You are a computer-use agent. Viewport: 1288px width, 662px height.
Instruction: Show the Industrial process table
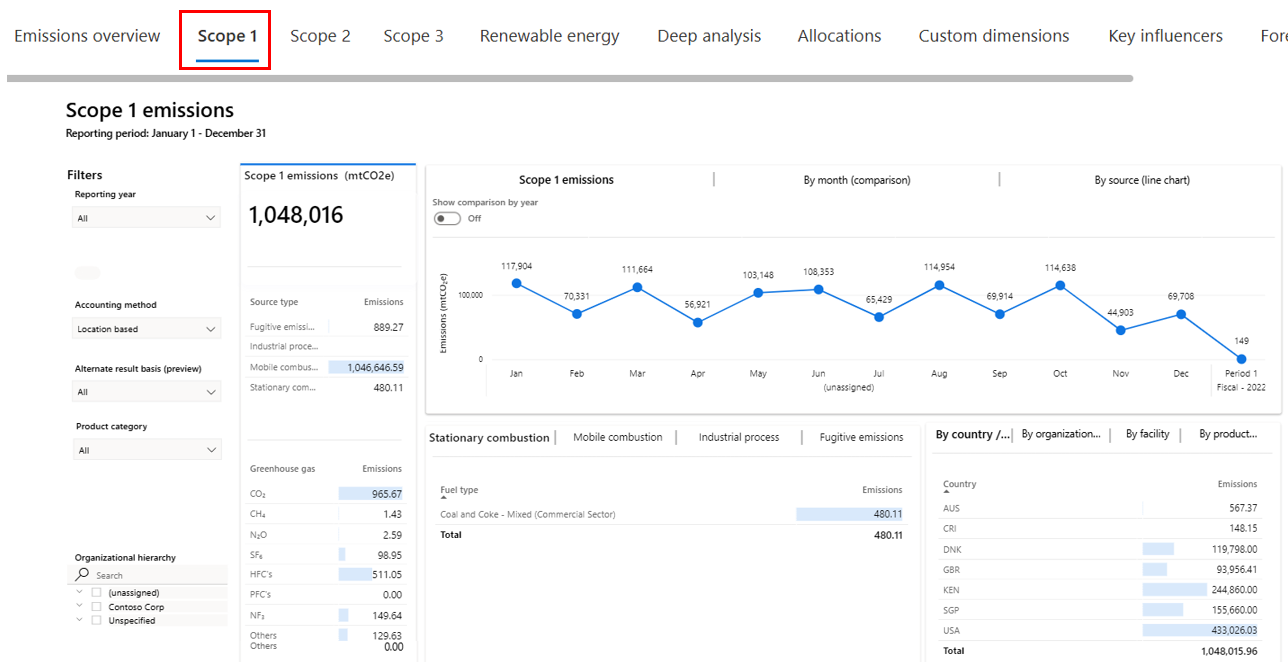click(x=739, y=437)
